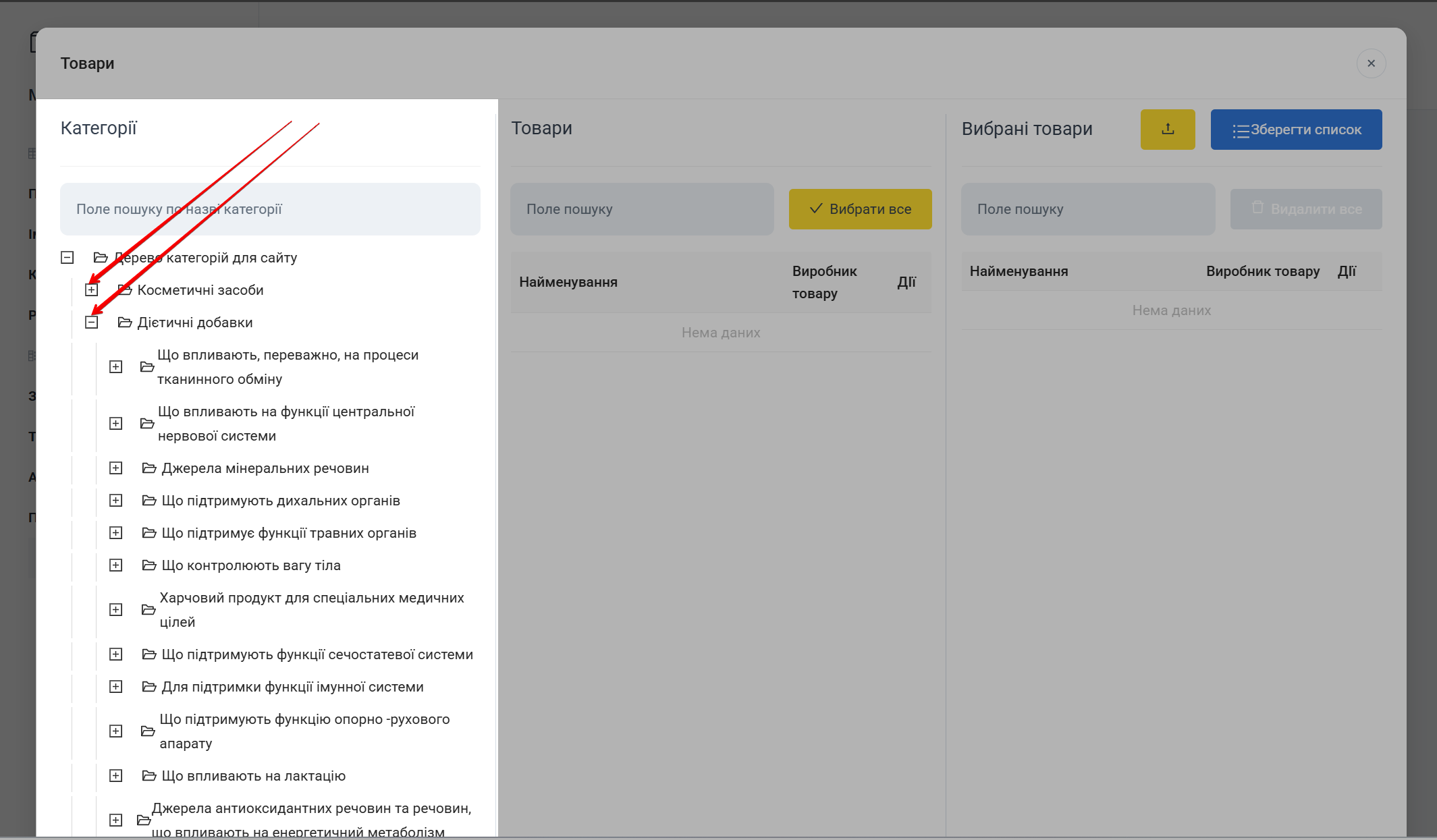The image size is (1437, 840).
Task: Click folder icon of Дерево категорій для сайту
Action: point(101,258)
